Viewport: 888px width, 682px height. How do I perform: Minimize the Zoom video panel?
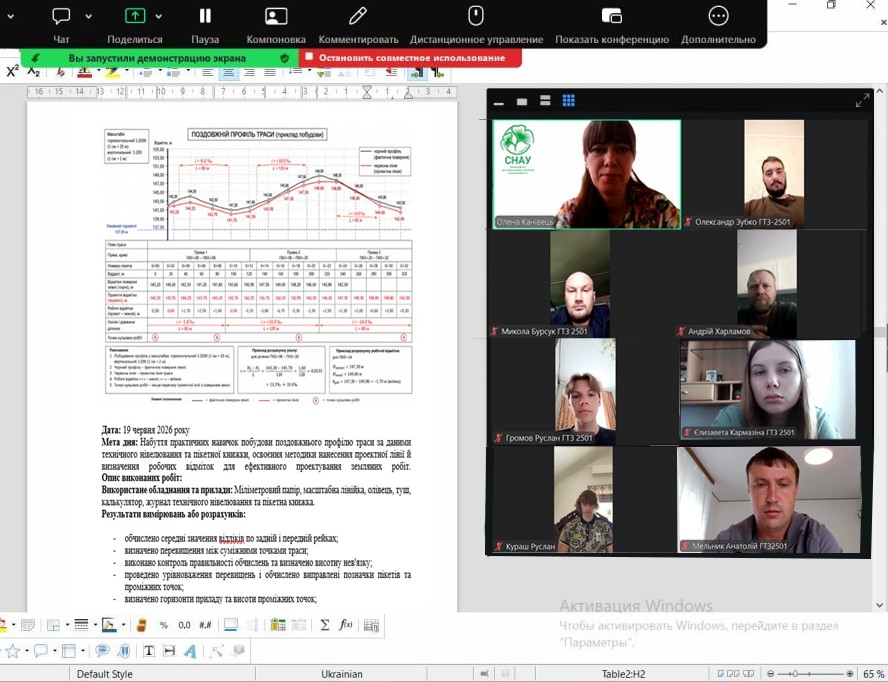(499, 103)
